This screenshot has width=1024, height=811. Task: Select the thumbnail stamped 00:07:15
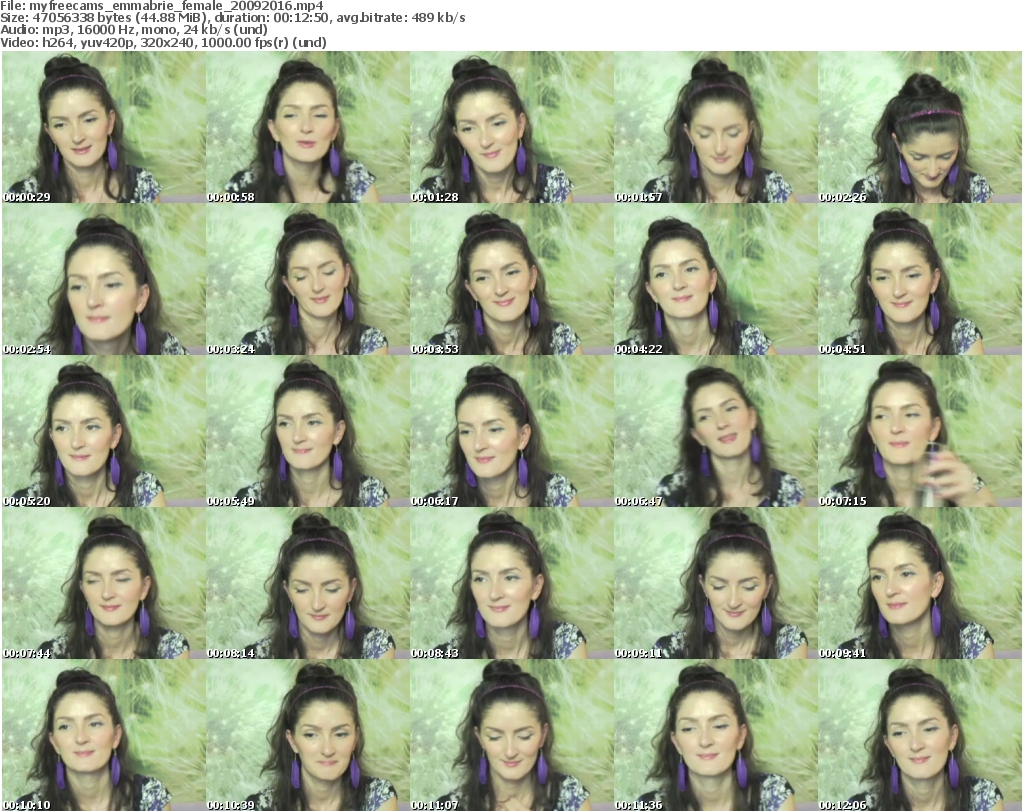pyautogui.click(x=920, y=432)
